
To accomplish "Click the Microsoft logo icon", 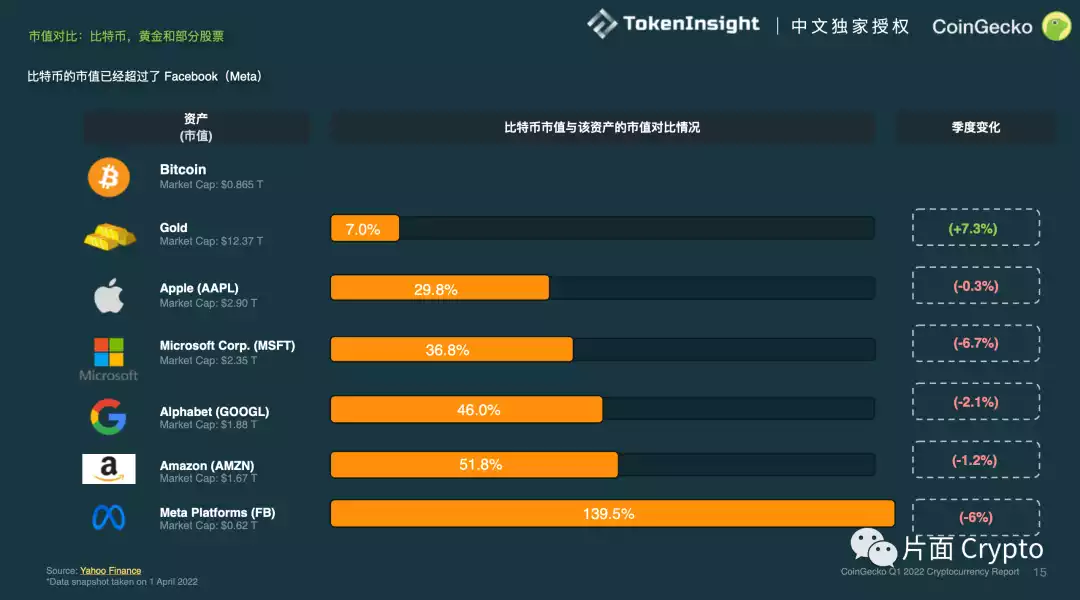I will pyautogui.click(x=109, y=353).
